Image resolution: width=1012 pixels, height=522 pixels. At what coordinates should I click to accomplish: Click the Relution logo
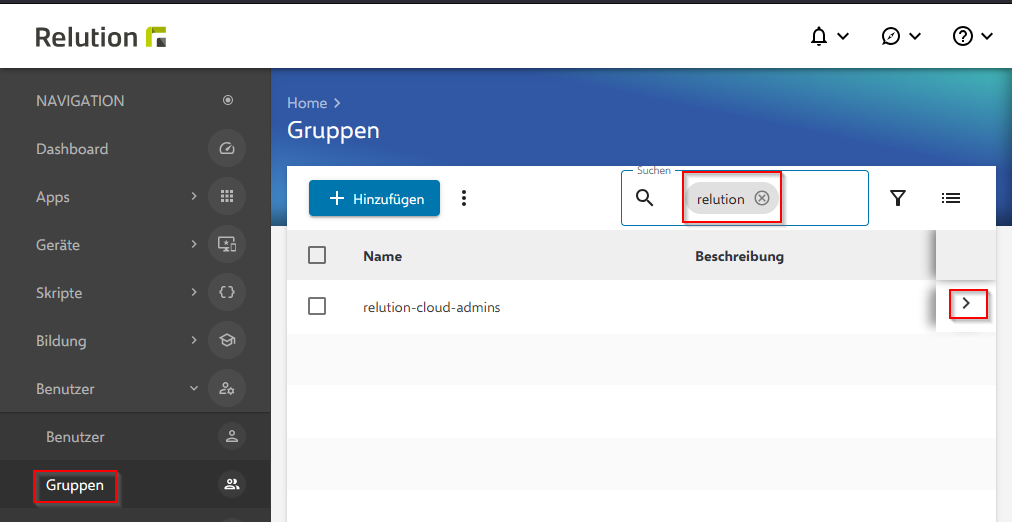tap(101, 37)
